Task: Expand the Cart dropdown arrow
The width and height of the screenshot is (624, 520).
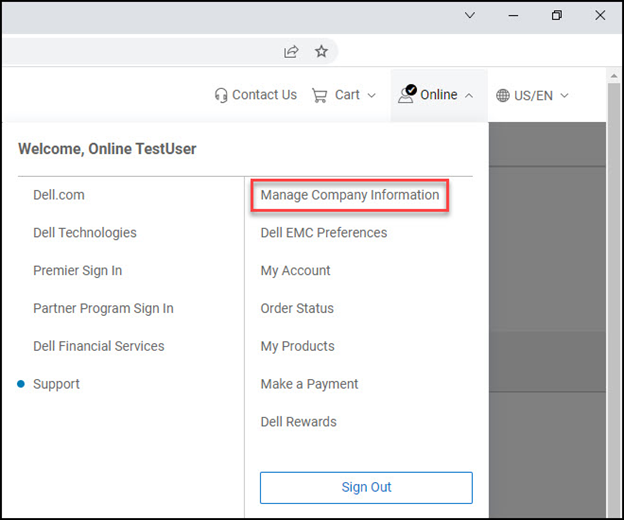Action: (x=372, y=96)
